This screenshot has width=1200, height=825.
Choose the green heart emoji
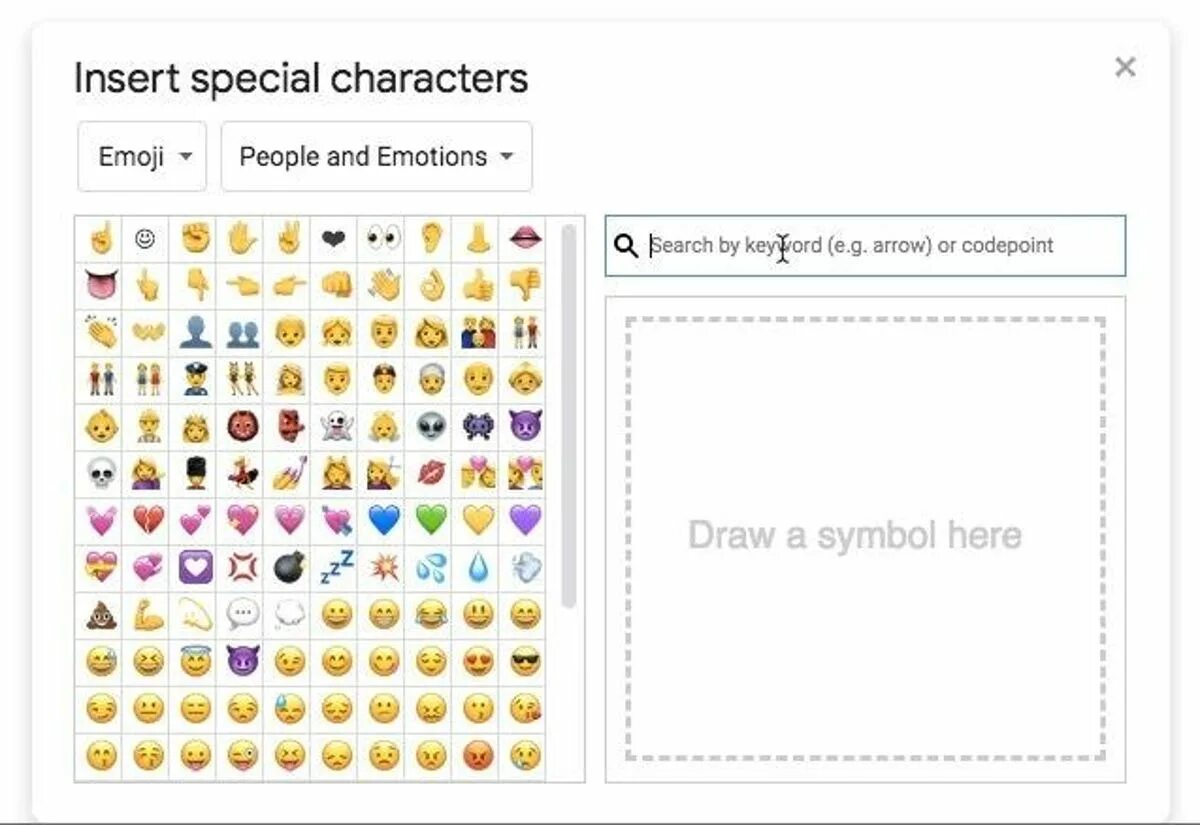pos(430,521)
